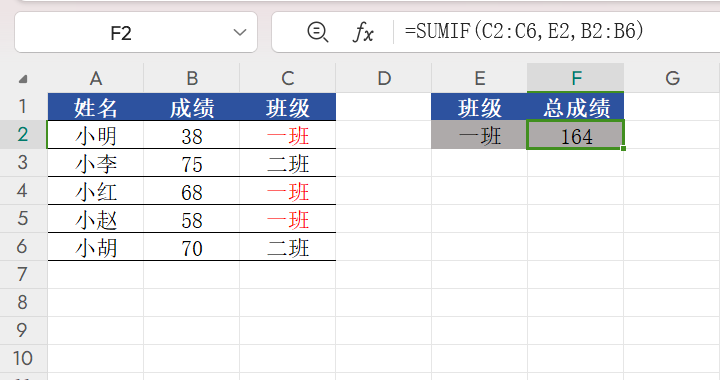
Task: Select the cell containing 小李
Action: pyautogui.click(x=96, y=163)
